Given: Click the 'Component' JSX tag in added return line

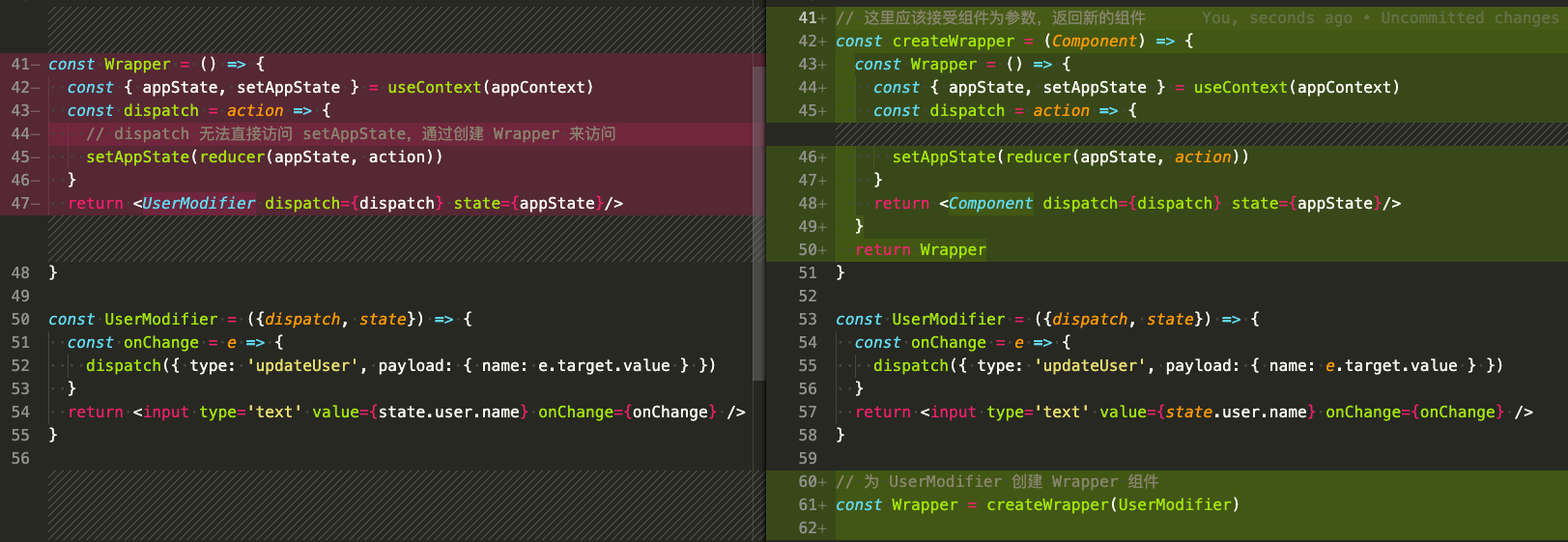Looking at the screenshot, I should click(x=989, y=204).
